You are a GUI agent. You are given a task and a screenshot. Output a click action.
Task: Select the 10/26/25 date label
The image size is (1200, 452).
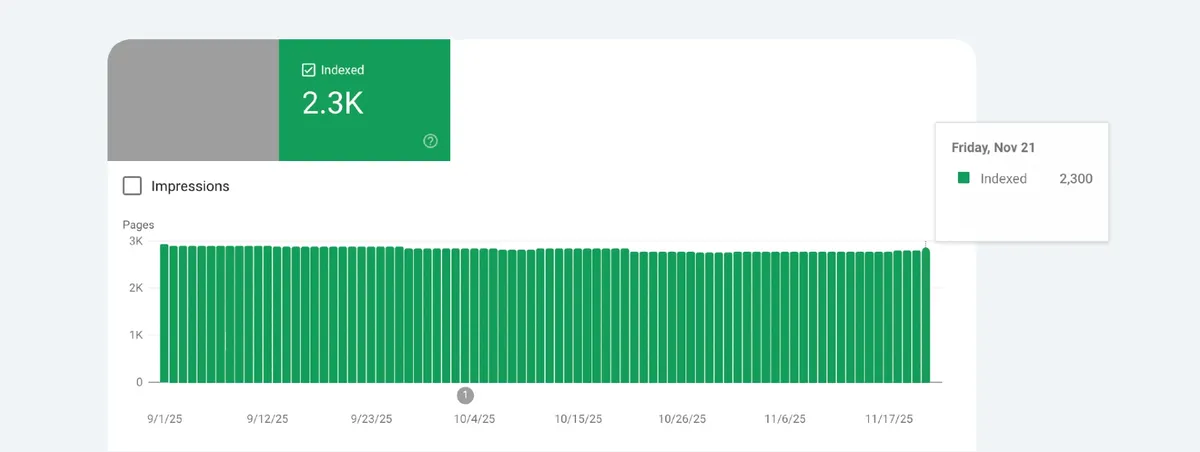[x=684, y=419]
